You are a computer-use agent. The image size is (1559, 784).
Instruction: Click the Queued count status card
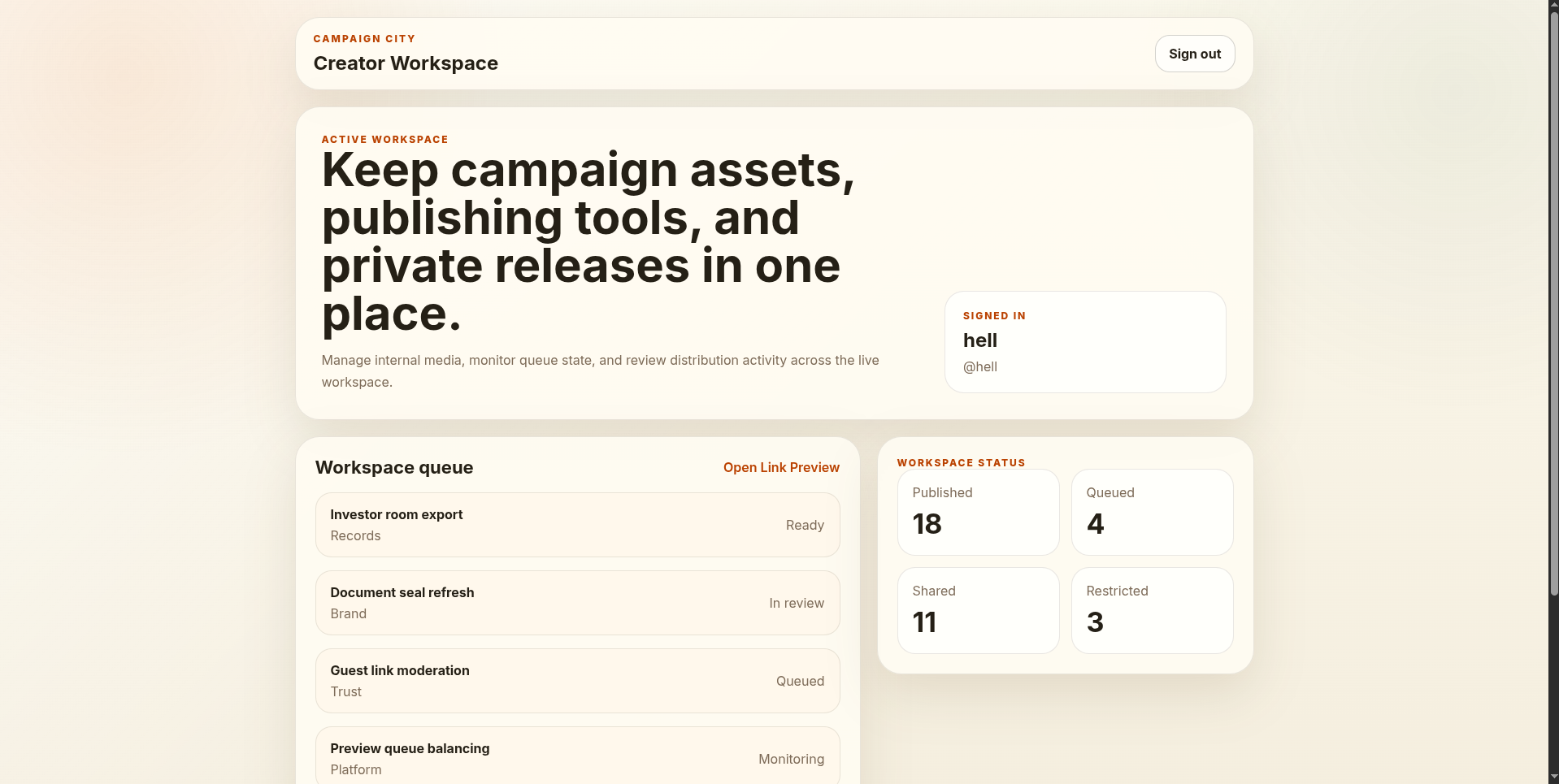pyautogui.click(x=1152, y=512)
